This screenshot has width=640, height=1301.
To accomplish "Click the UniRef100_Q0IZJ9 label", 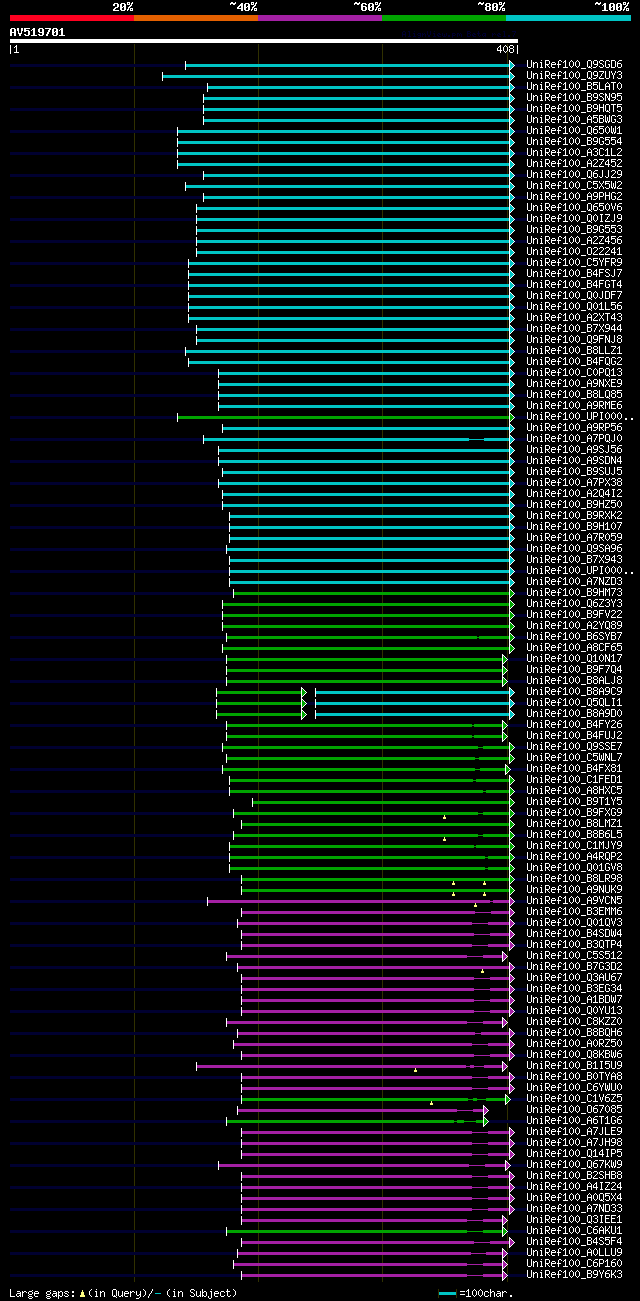I will tap(574, 219).
